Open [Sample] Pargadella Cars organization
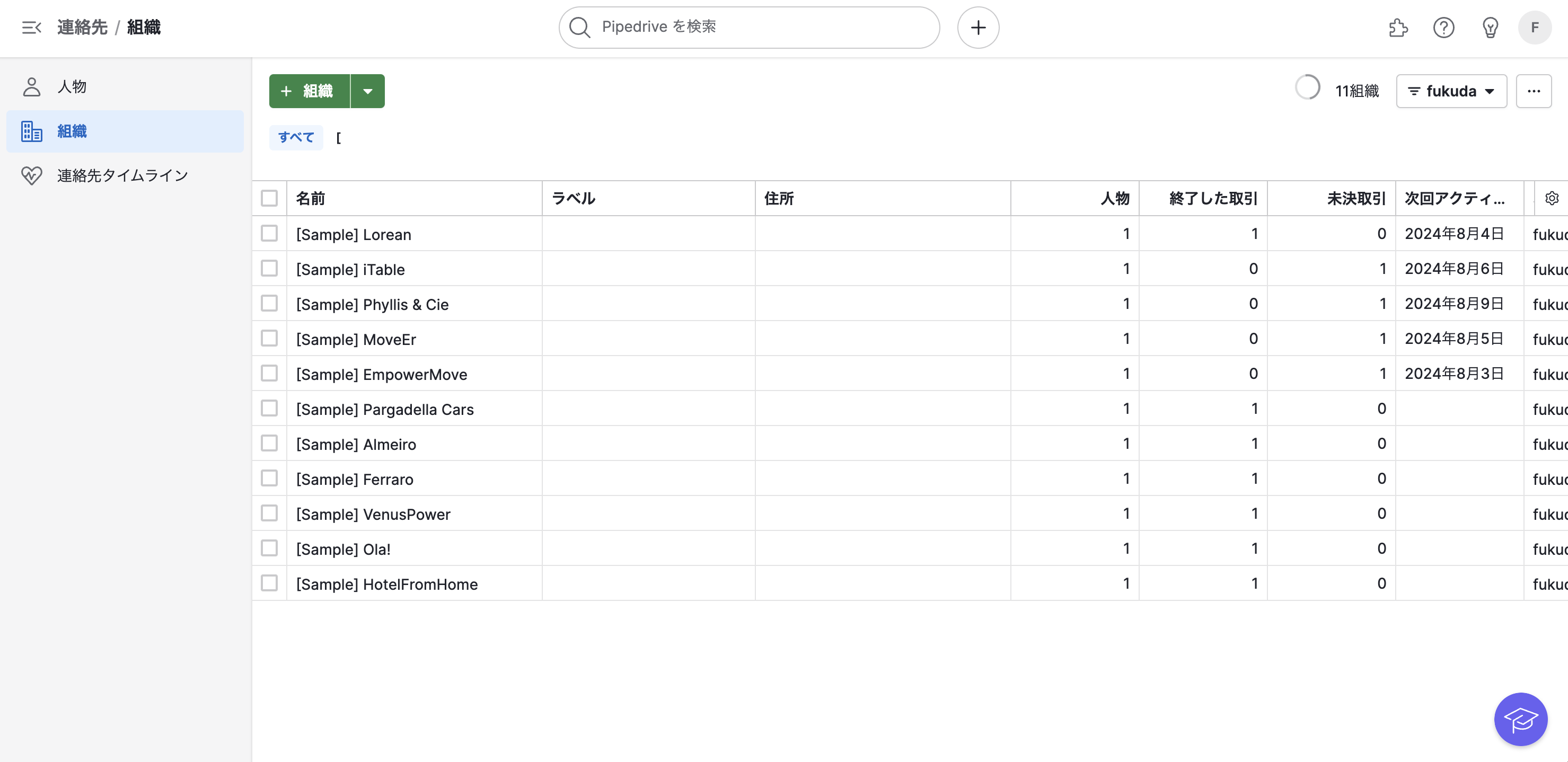The height and width of the screenshot is (762, 1568). tap(385, 410)
